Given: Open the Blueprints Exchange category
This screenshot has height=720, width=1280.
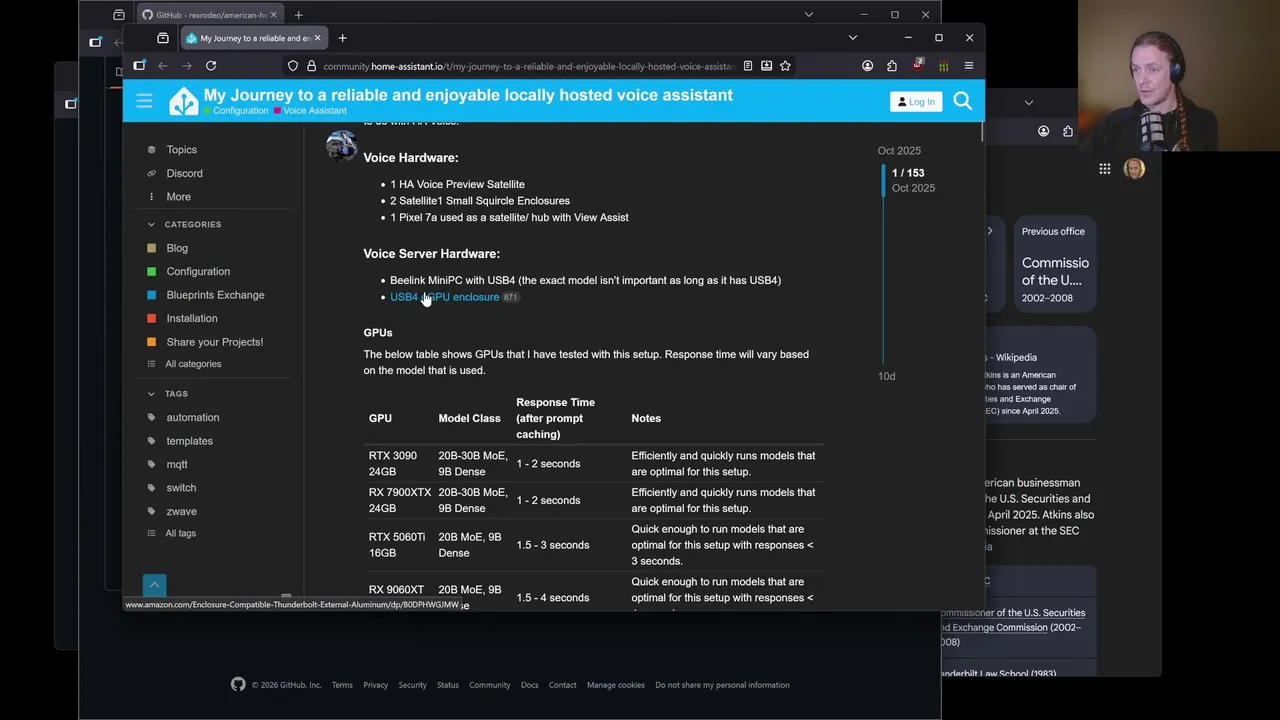Looking at the screenshot, I should point(215,295).
